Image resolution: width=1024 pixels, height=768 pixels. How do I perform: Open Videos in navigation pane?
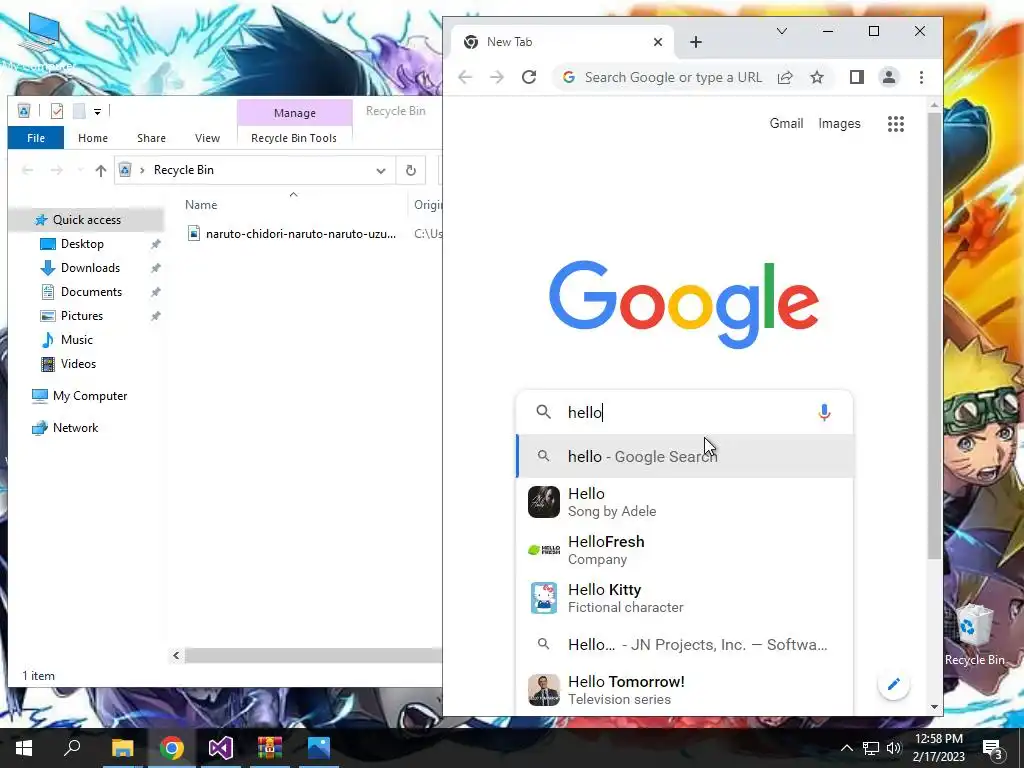[x=78, y=364]
